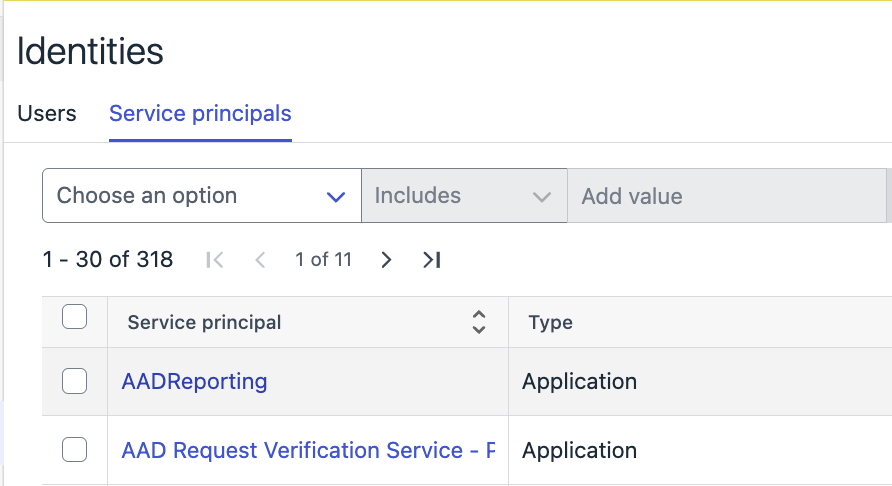Click the Identities page heading
The height and width of the screenshot is (486, 892).
coord(90,51)
